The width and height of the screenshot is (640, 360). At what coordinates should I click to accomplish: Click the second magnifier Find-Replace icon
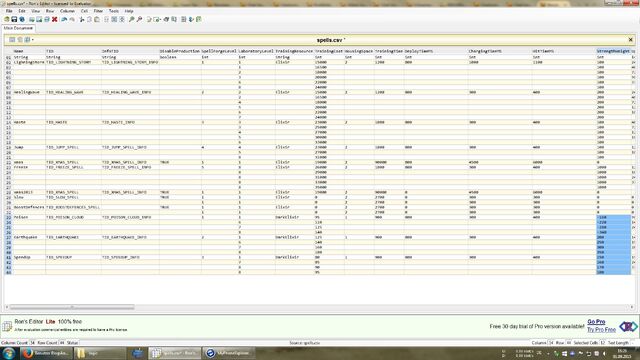point(139,19)
